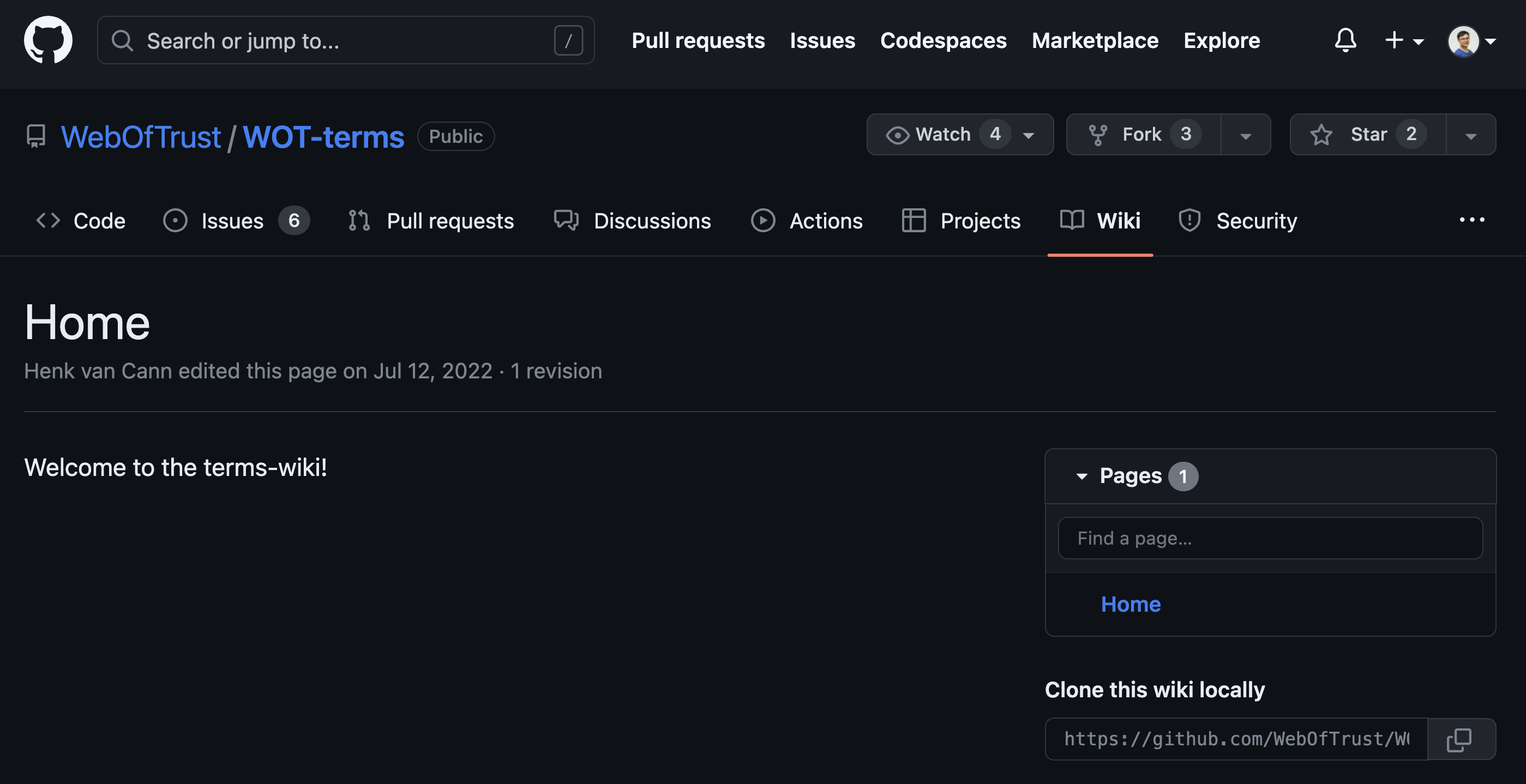1526x784 pixels.
Task: Open the Fork dropdown arrow
Action: [1245, 136]
